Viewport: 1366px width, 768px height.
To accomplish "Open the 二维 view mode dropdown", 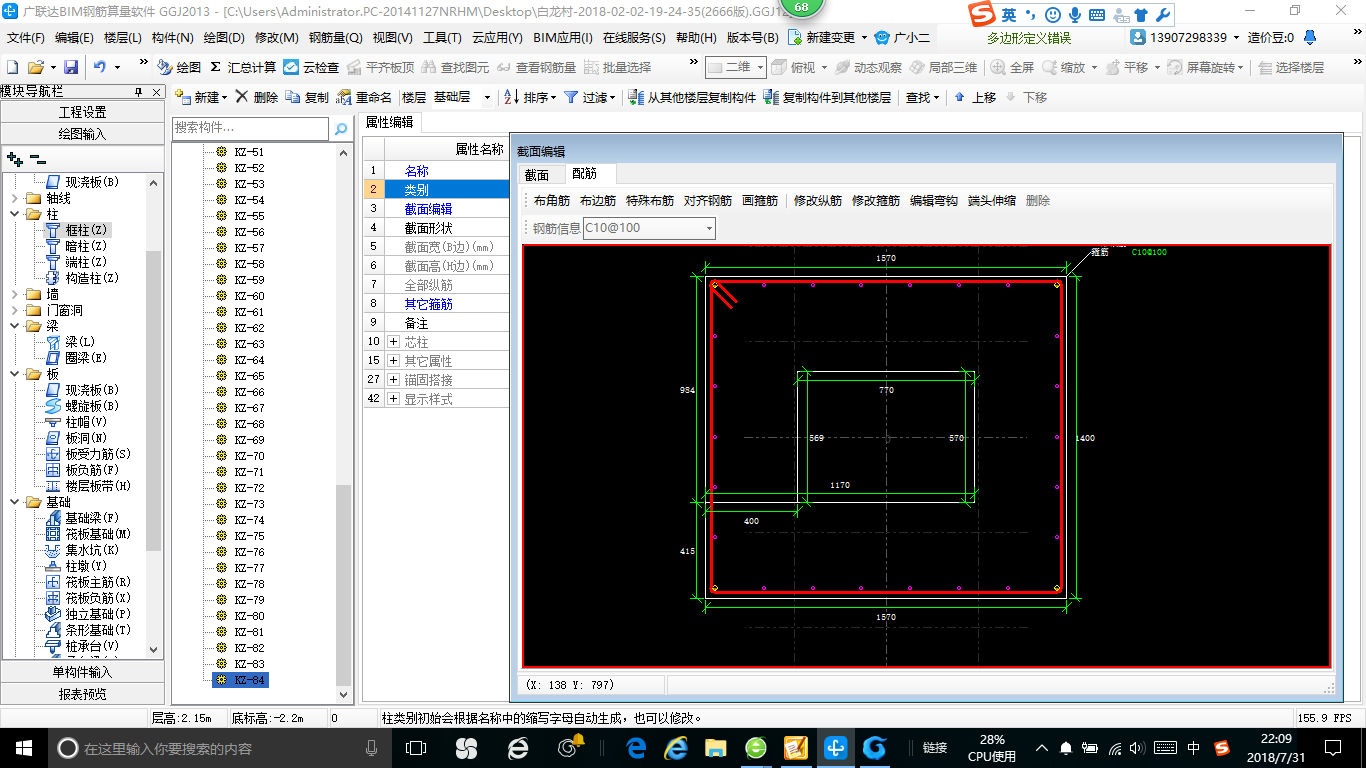I will (x=760, y=67).
